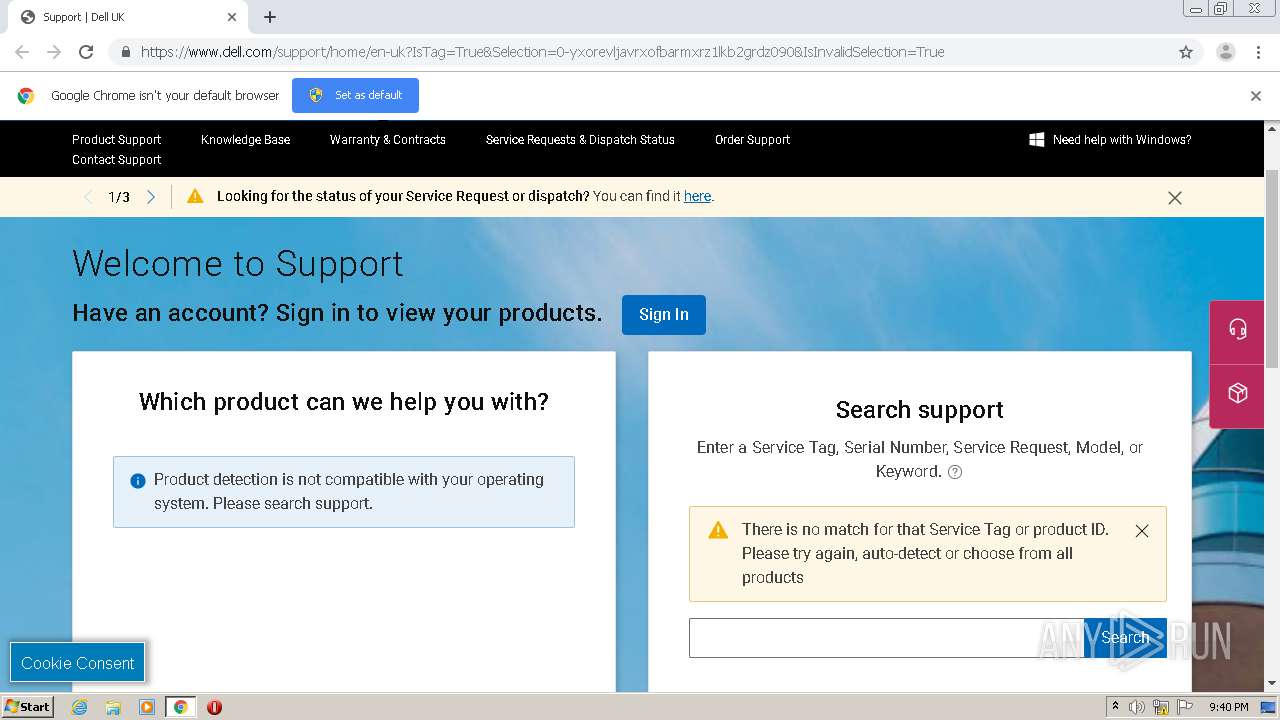Image resolution: width=1280 pixels, height=720 pixels.
Task: Show previous notification with left chevron
Action: coord(88,197)
